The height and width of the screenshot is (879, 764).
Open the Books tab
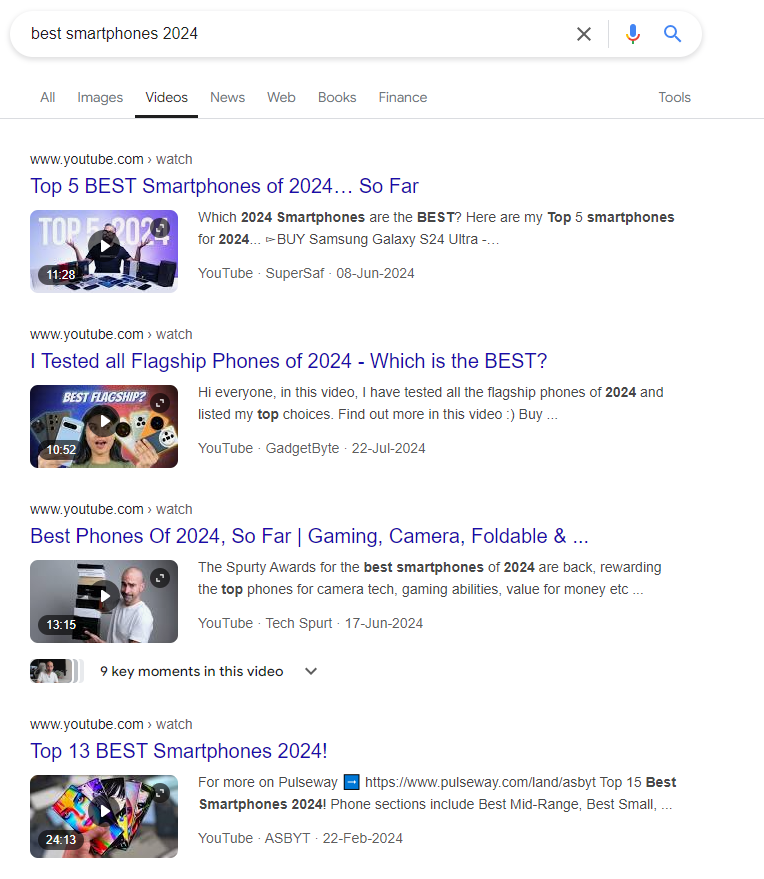(x=337, y=98)
